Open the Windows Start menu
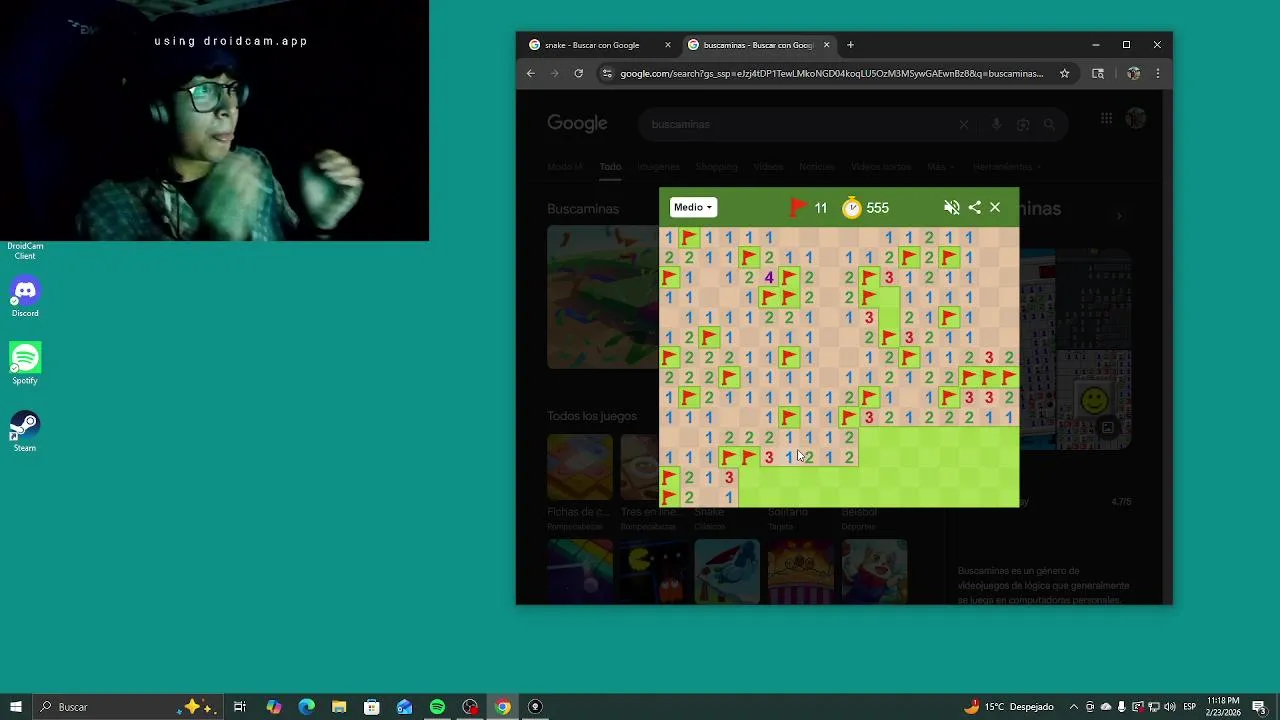Image resolution: width=1280 pixels, height=720 pixels. 16,707
